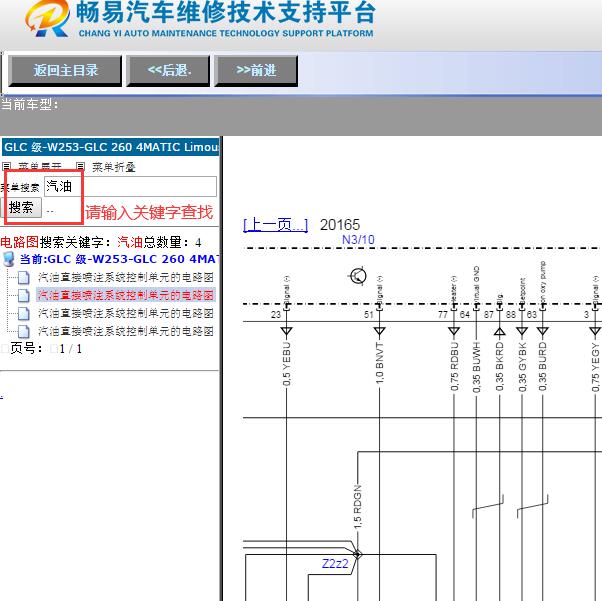Click the upward arrow symbol below pin 87
Screen dimensions: 602x601
(499, 331)
